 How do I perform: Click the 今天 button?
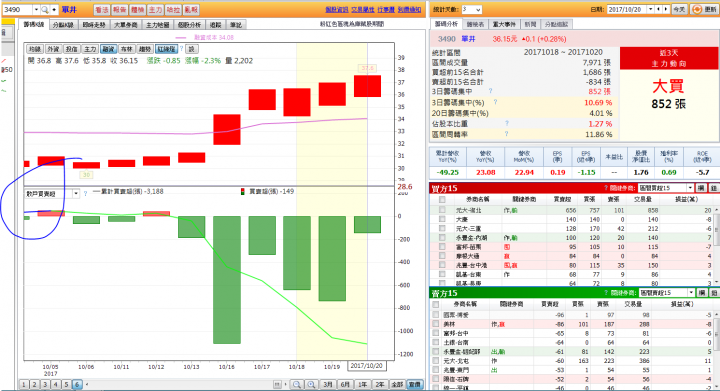click(x=679, y=10)
